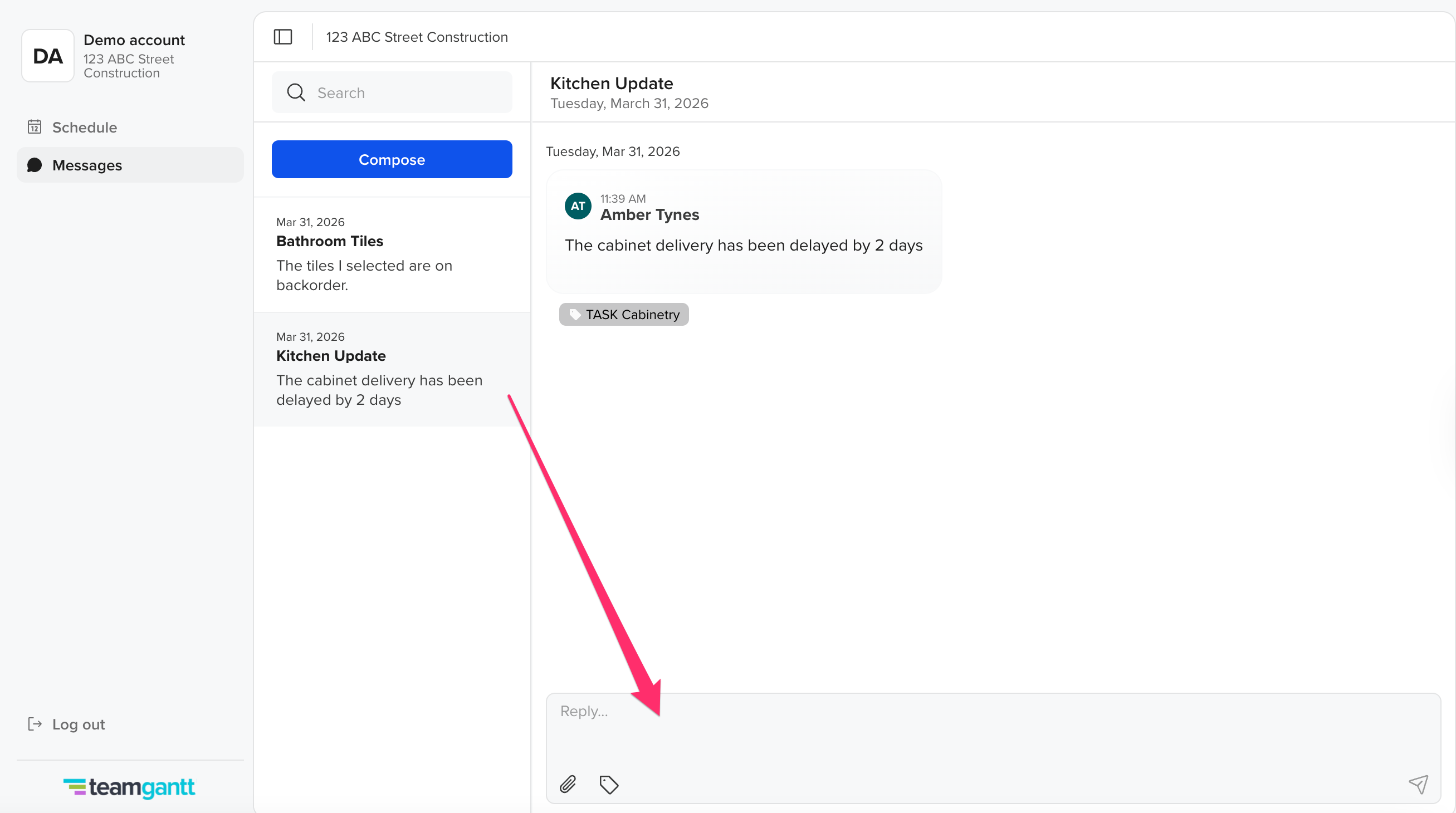The image size is (1456, 813).
Task: Open the Schedule section
Action: pyautogui.click(x=130, y=127)
